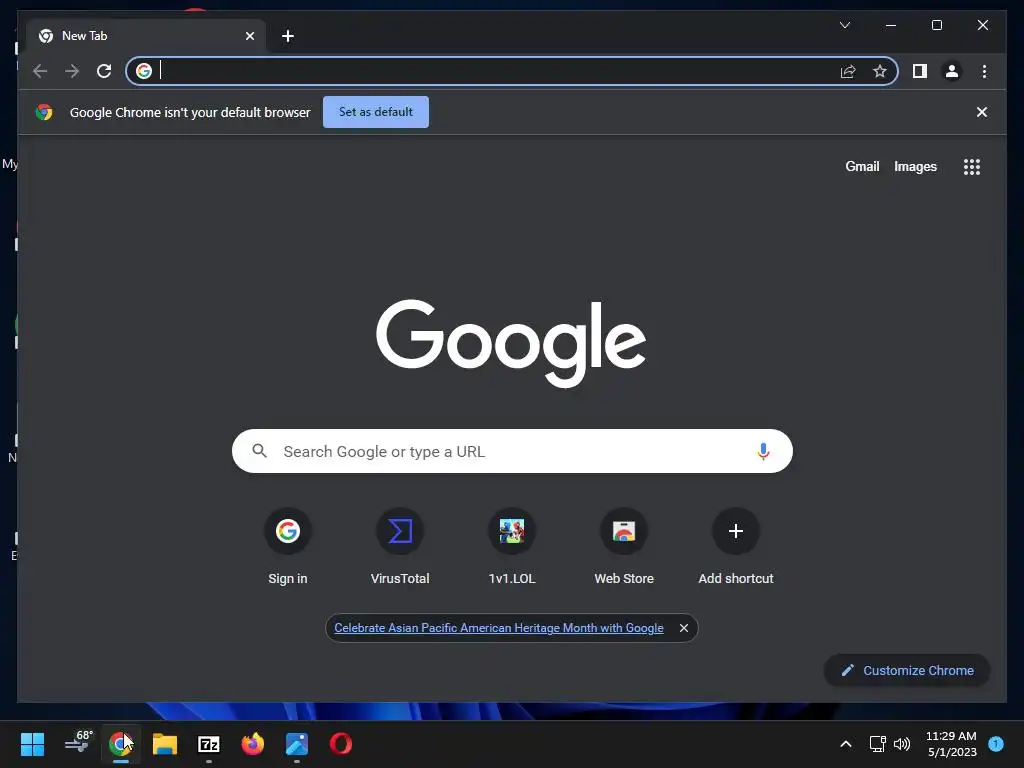Open volume control in tray
This screenshot has height=768, width=1024.
902,744
